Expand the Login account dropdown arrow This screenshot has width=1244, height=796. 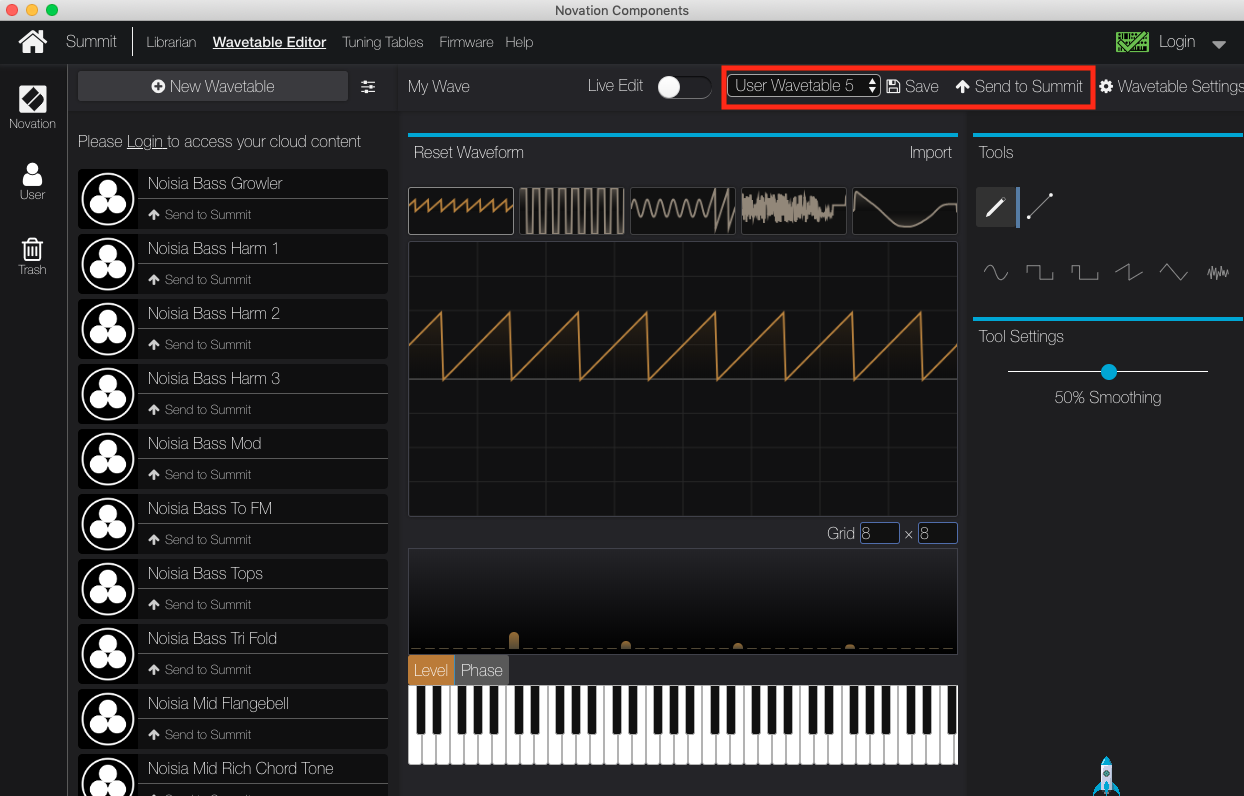(1218, 44)
